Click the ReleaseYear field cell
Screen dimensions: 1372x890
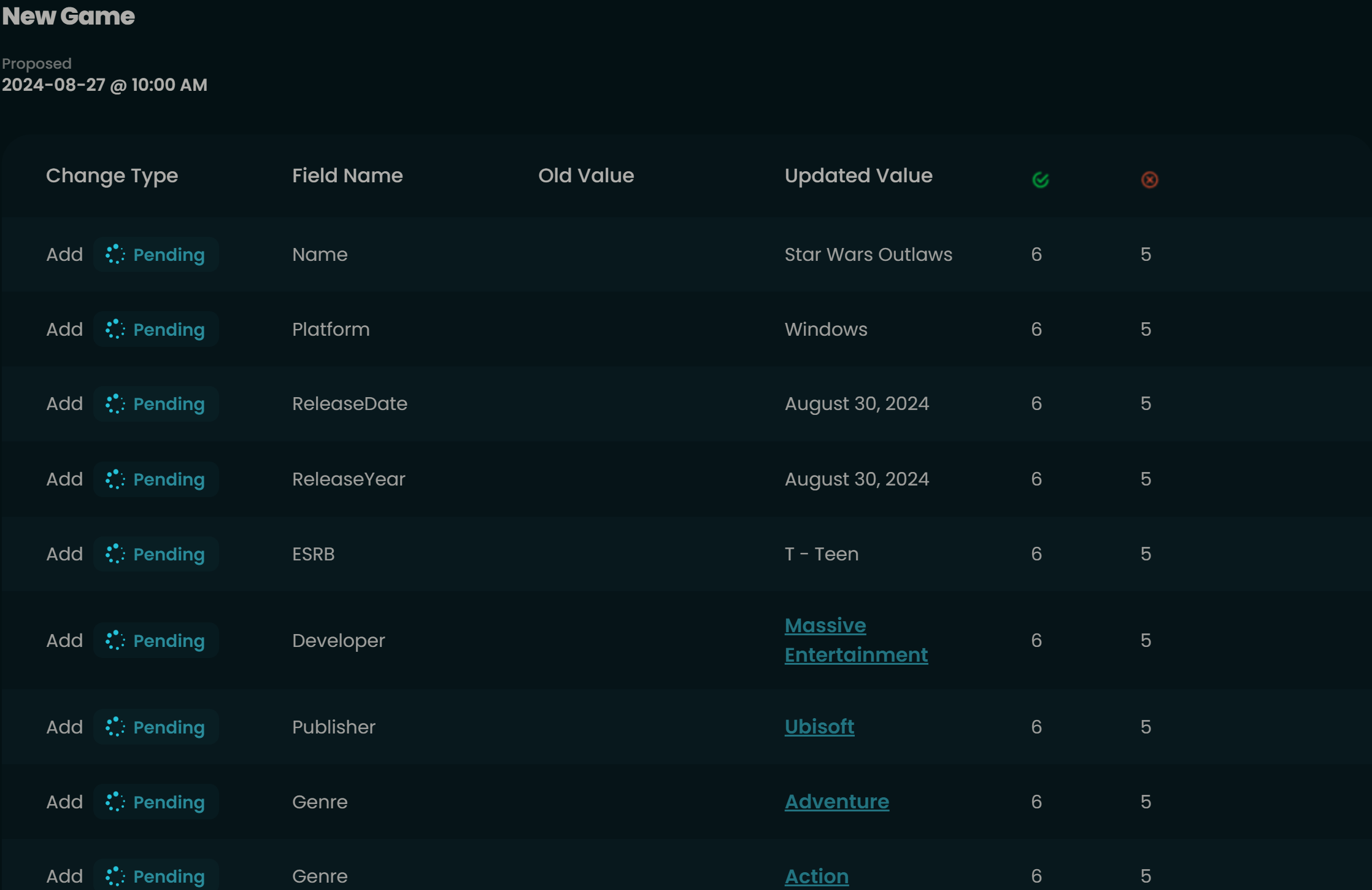pyautogui.click(x=349, y=479)
